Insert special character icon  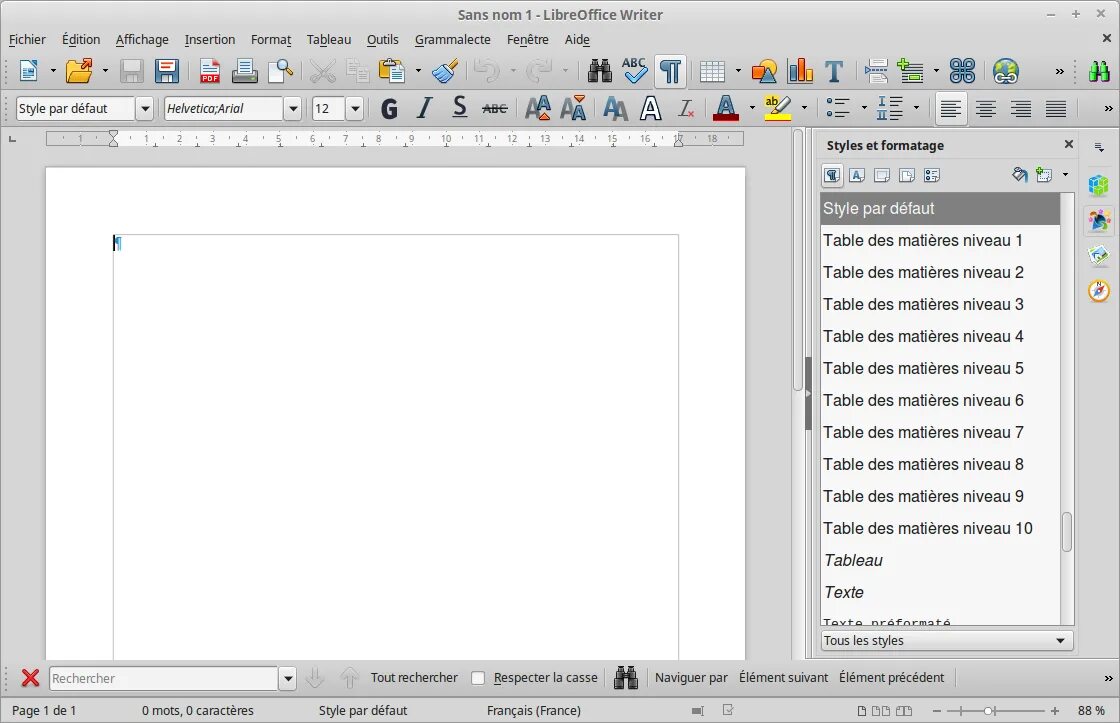962,71
